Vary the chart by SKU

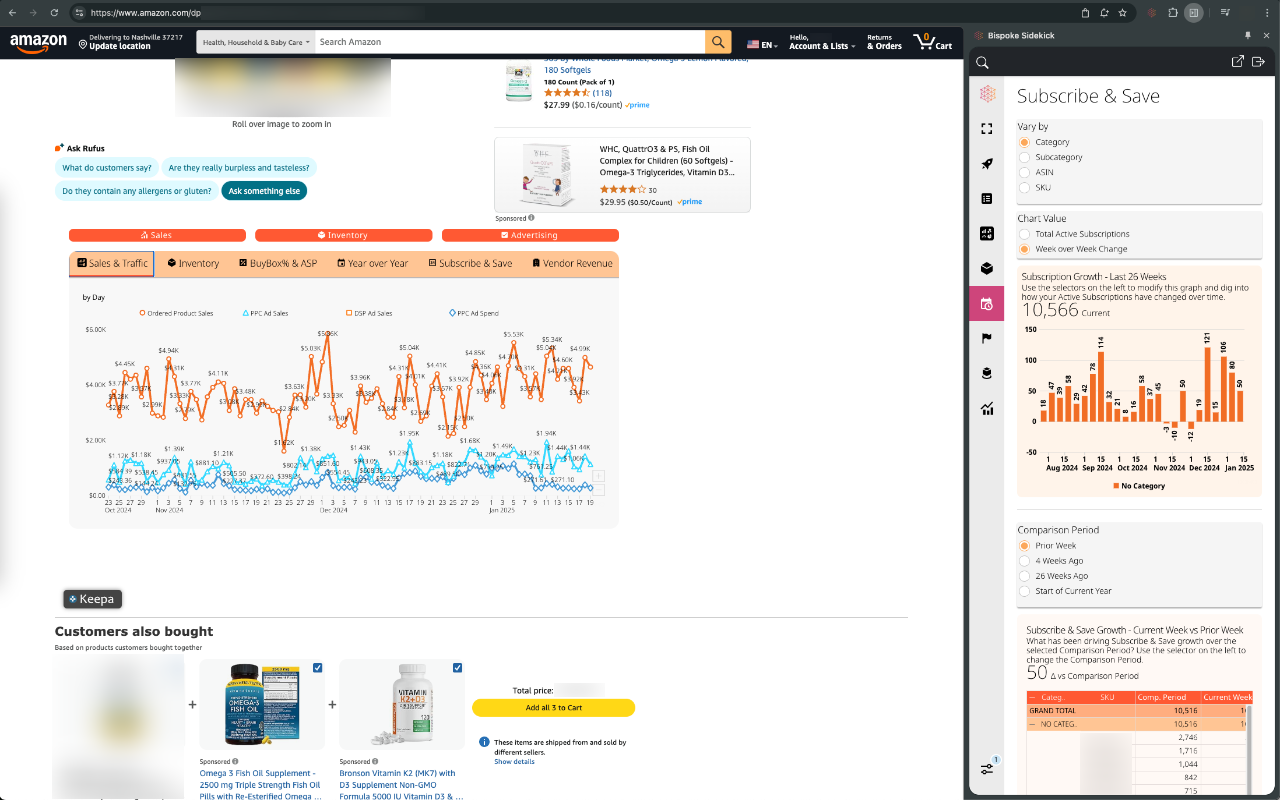[x=1024, y=187]
